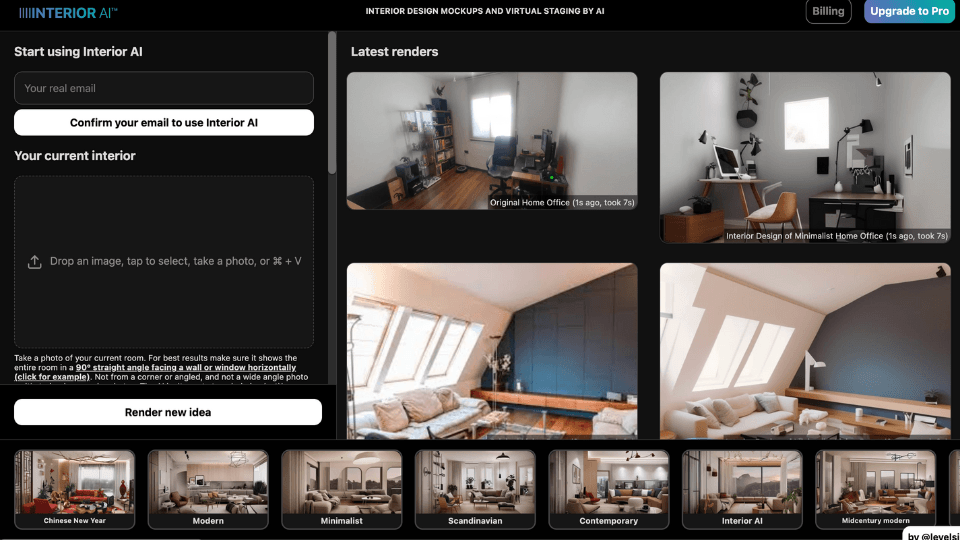Image resolution: width=960 pixels, height=540 pixels.
Task: Select the Chinese New Year style
Action: (x=75, y=489)
